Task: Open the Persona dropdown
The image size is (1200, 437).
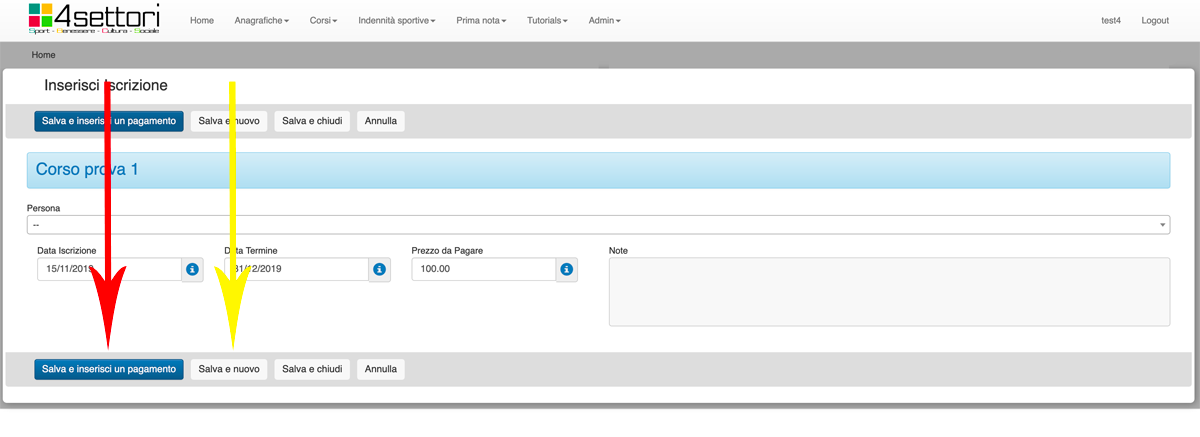Action: coord(598,225)
